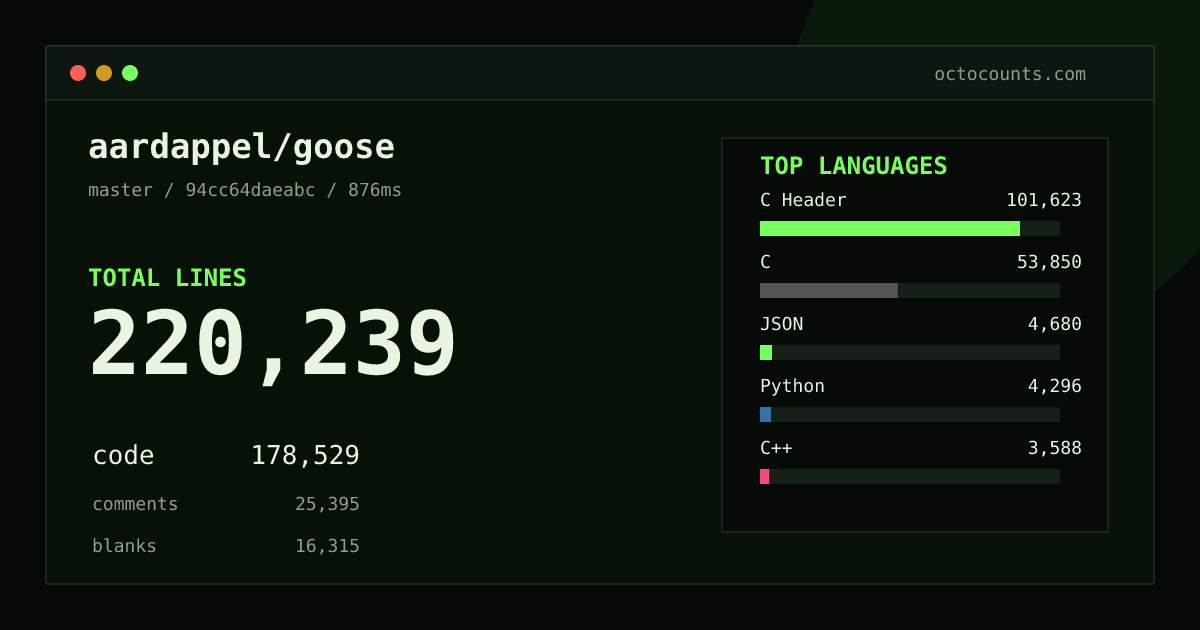Click the pink C++ progress bar
The height and width of the screenshot is (630, 1200).
764,476
